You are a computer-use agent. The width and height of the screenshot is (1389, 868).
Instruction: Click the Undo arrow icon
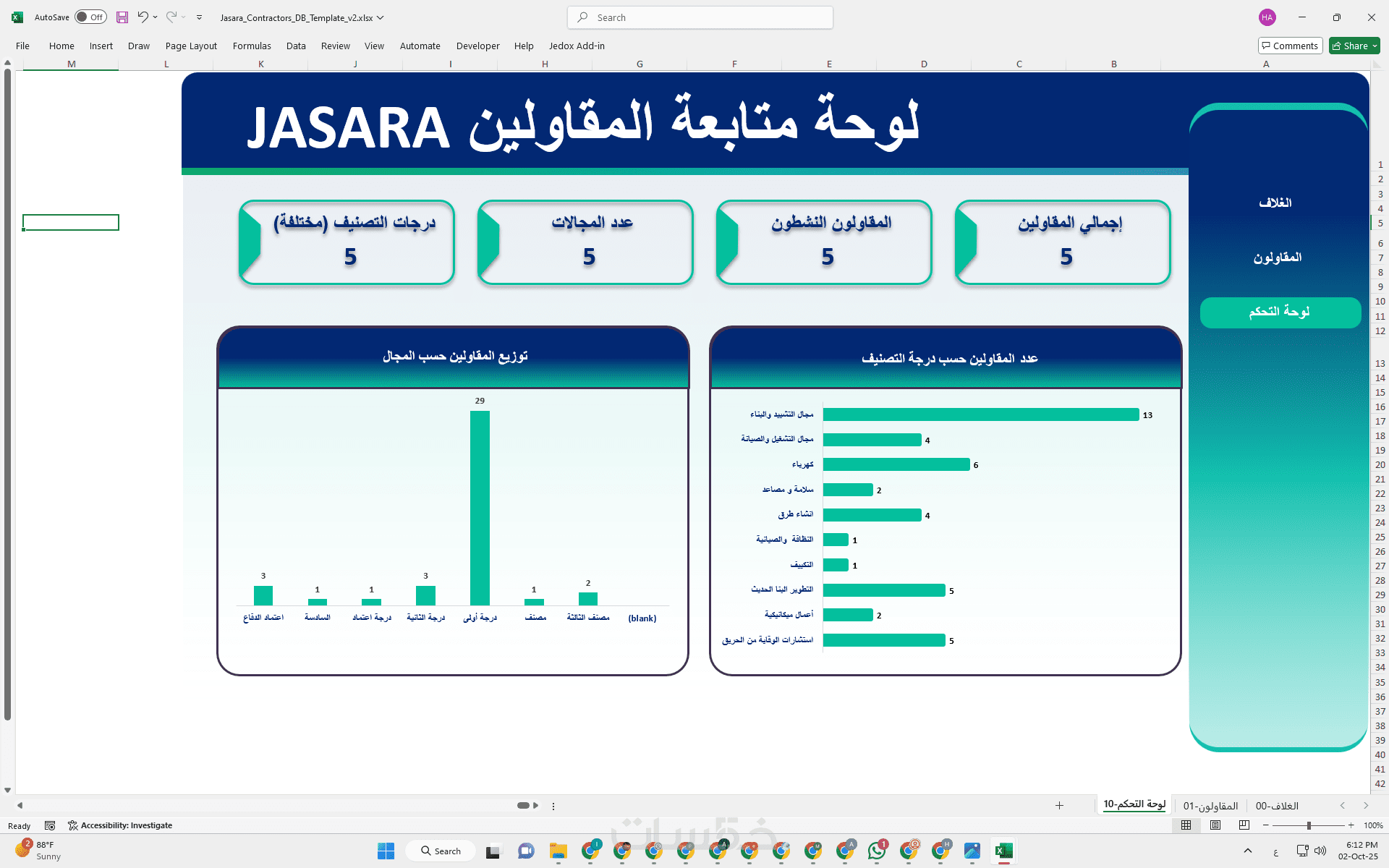point(143,17)
